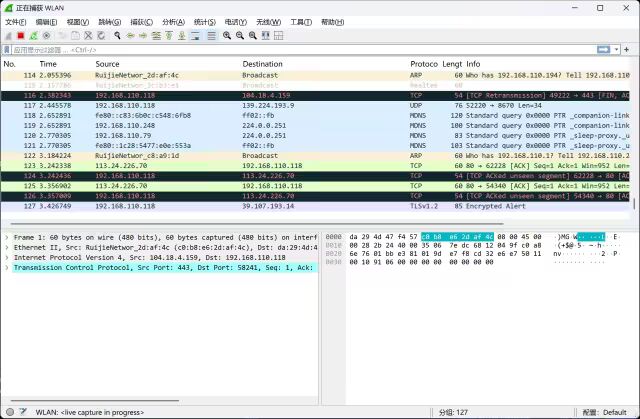
Task: Open the 编辑(E) menu
Action: point(46,22)
